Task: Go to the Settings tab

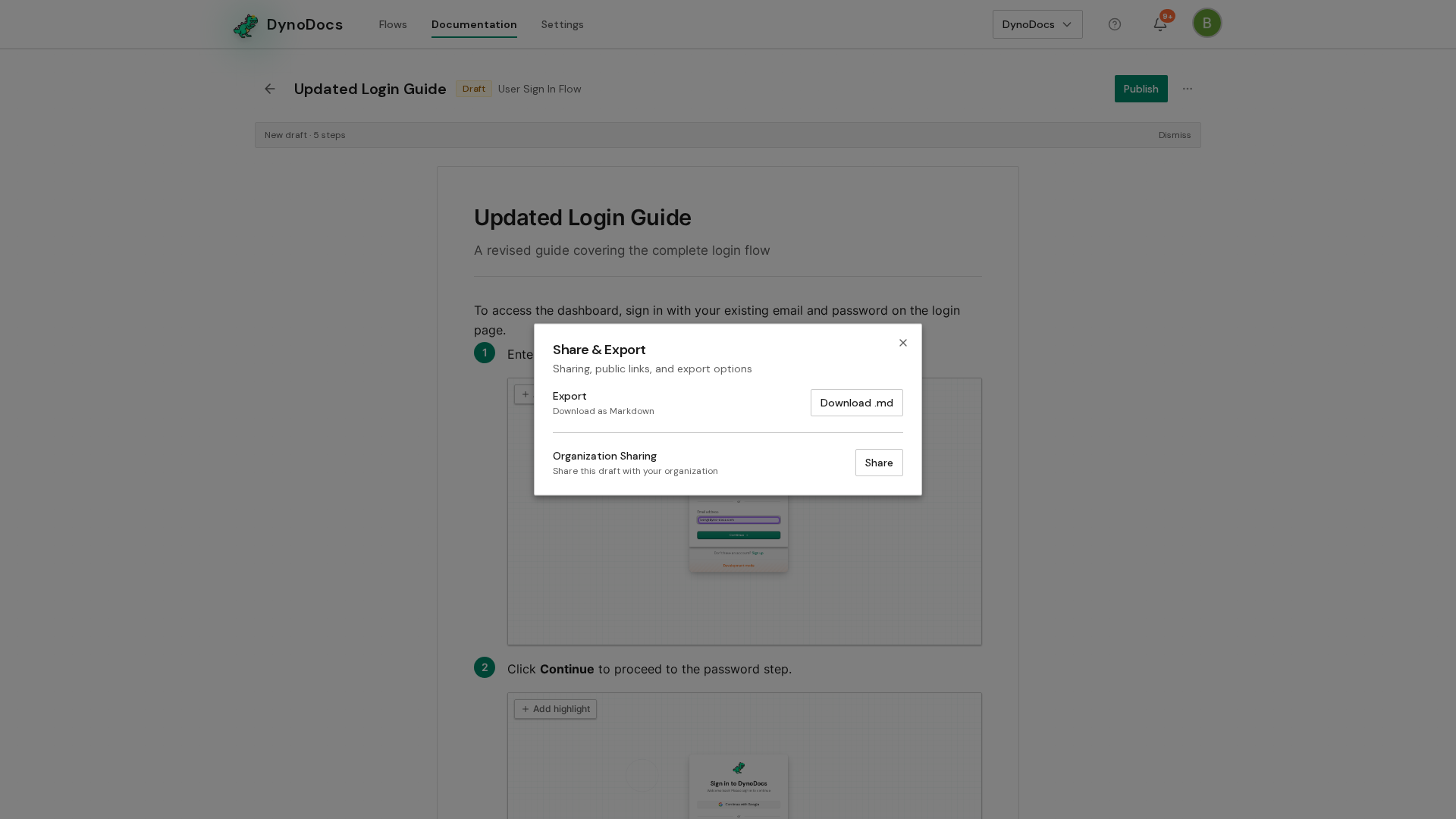Action: (562, 24)
